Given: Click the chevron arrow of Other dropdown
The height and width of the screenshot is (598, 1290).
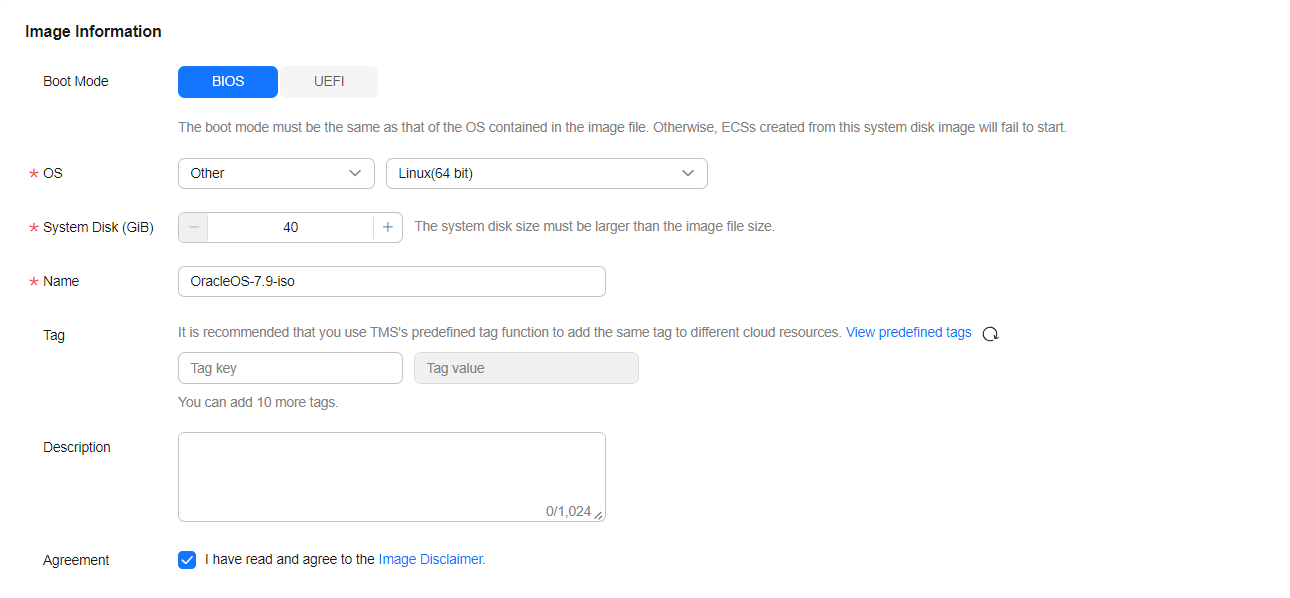Looking at the screenshot, I should [x=355, y=173].
